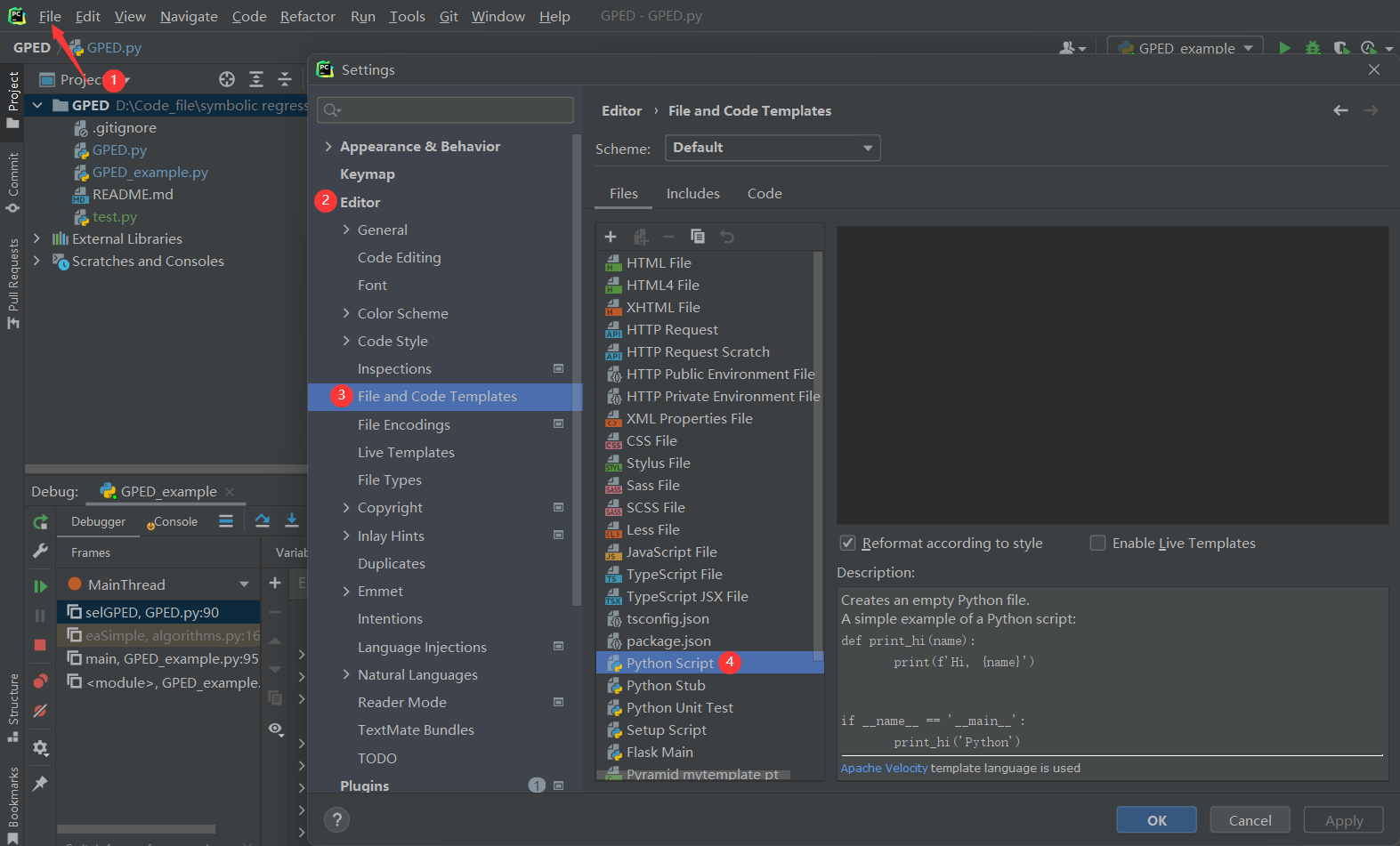This screenshot has width=1400, height=846.
Task: Click the Apply button
Action: [x=1344, y=820]
